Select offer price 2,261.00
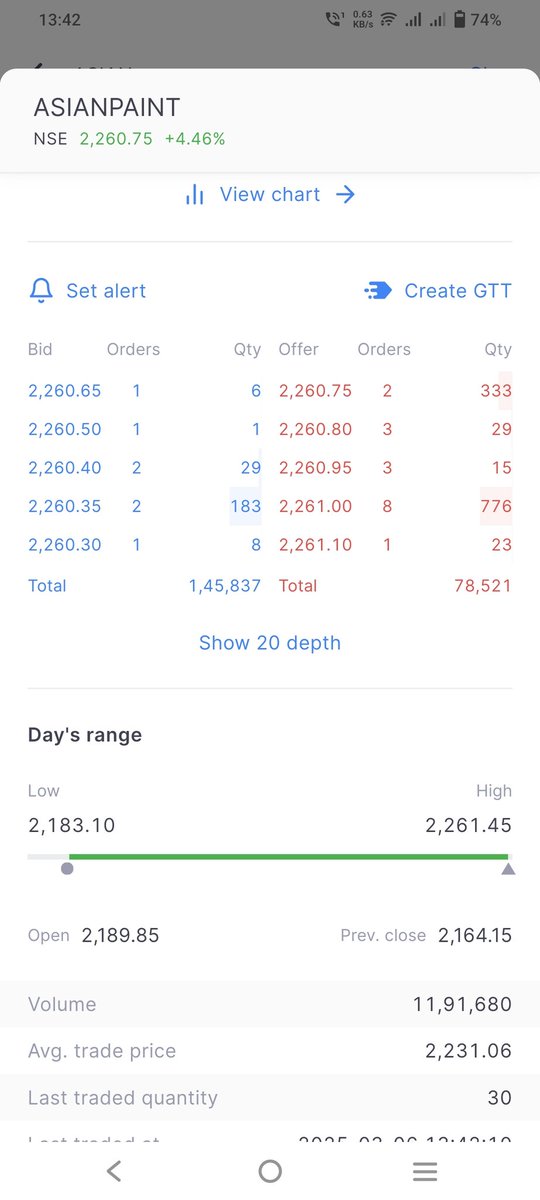540x1200 pixels. [316, 506]
